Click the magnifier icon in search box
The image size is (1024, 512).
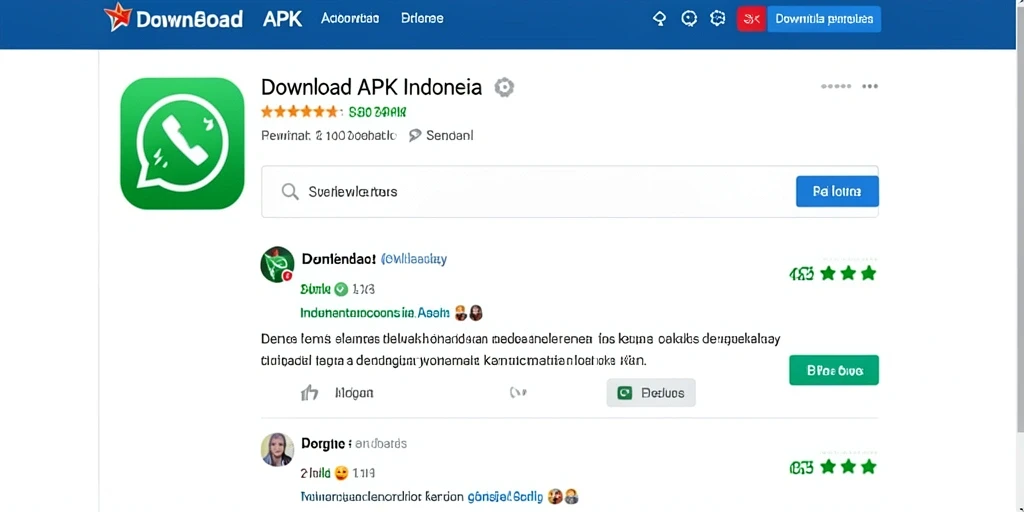pyautogui.click(x=290, y=191)
